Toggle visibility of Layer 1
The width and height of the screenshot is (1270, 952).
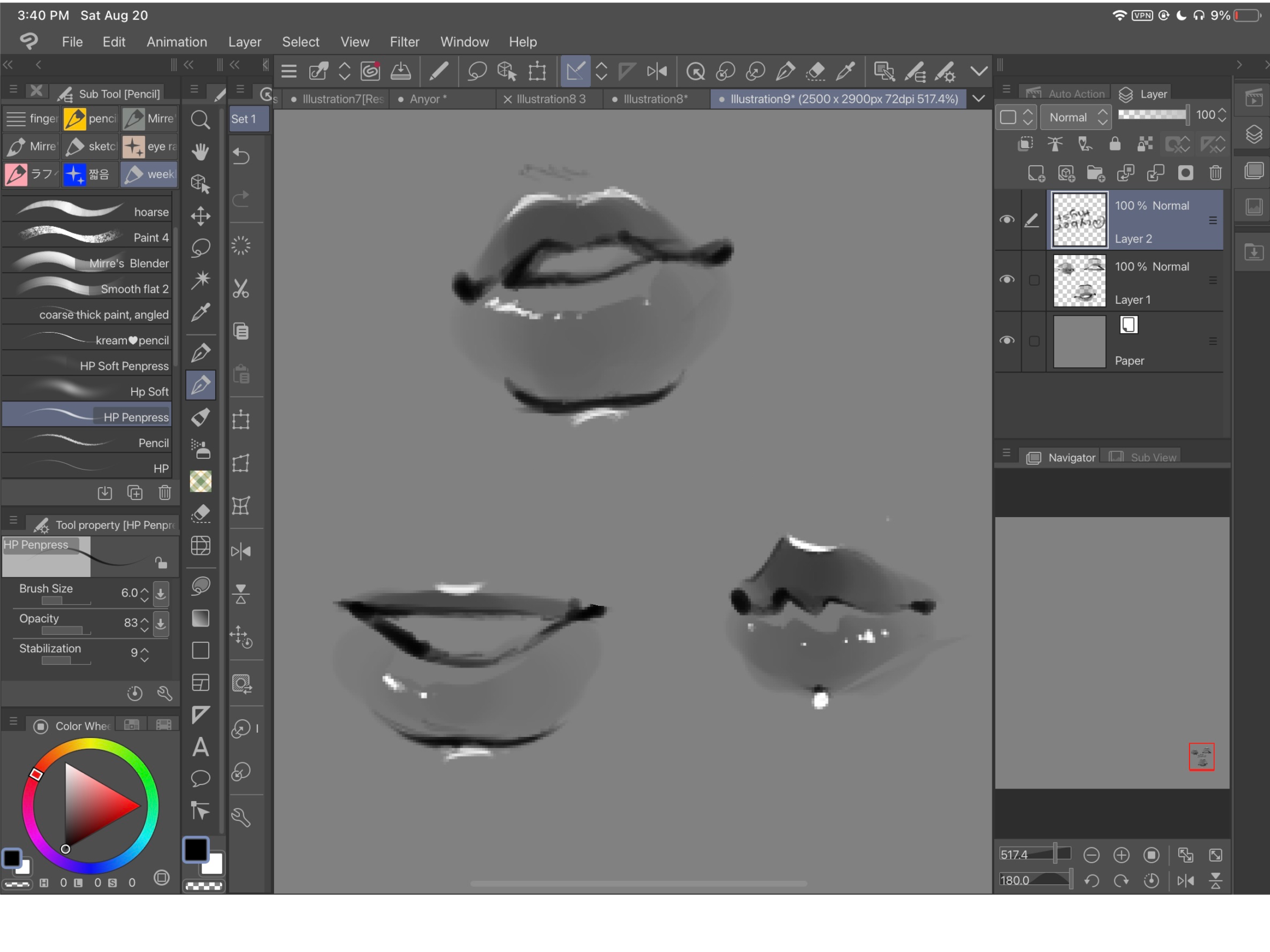(1007, 280)
